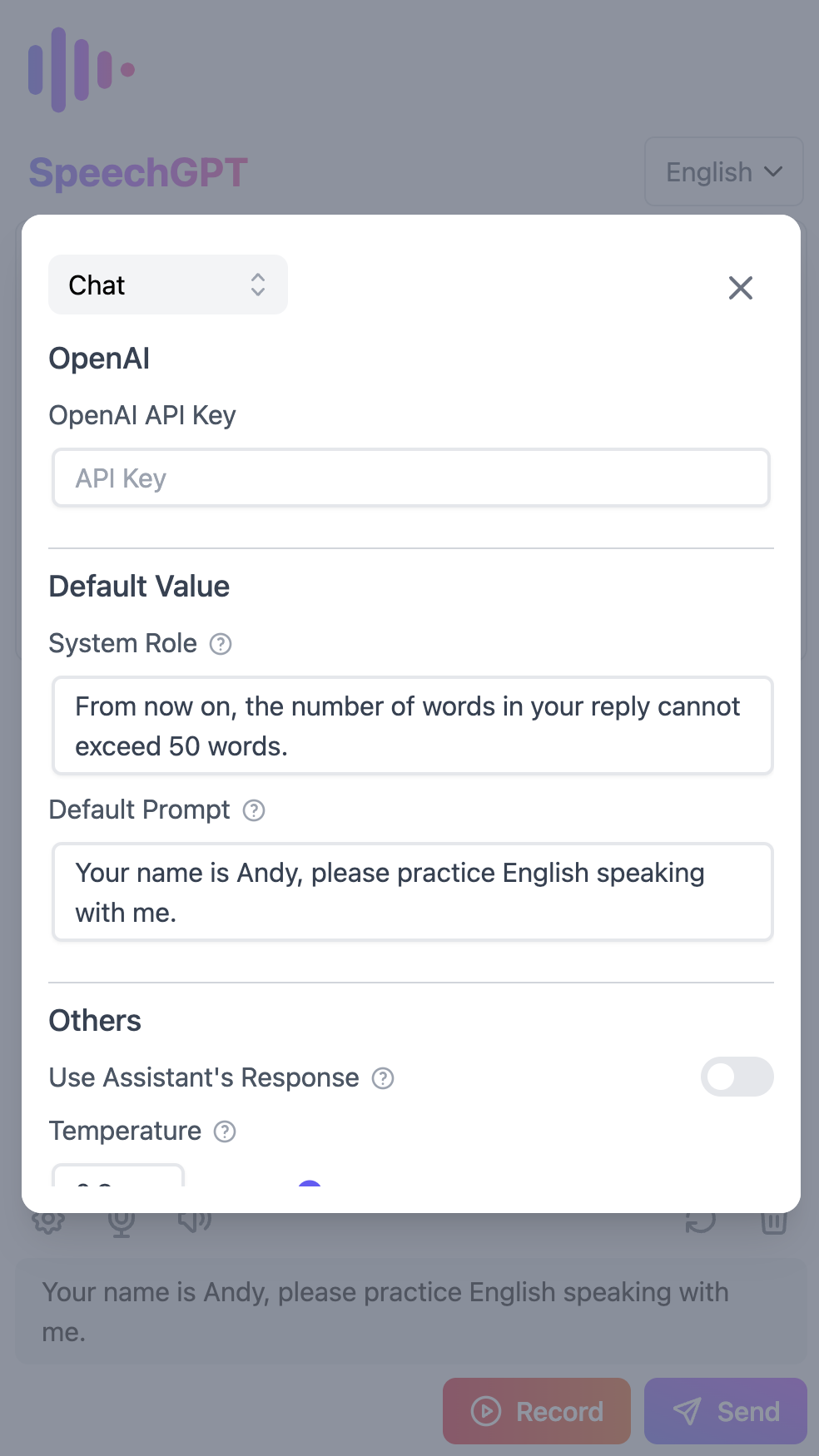This screenshot has height=1456, width=819.
Task: Close the settings dialog with X
Action: (741, 288)
